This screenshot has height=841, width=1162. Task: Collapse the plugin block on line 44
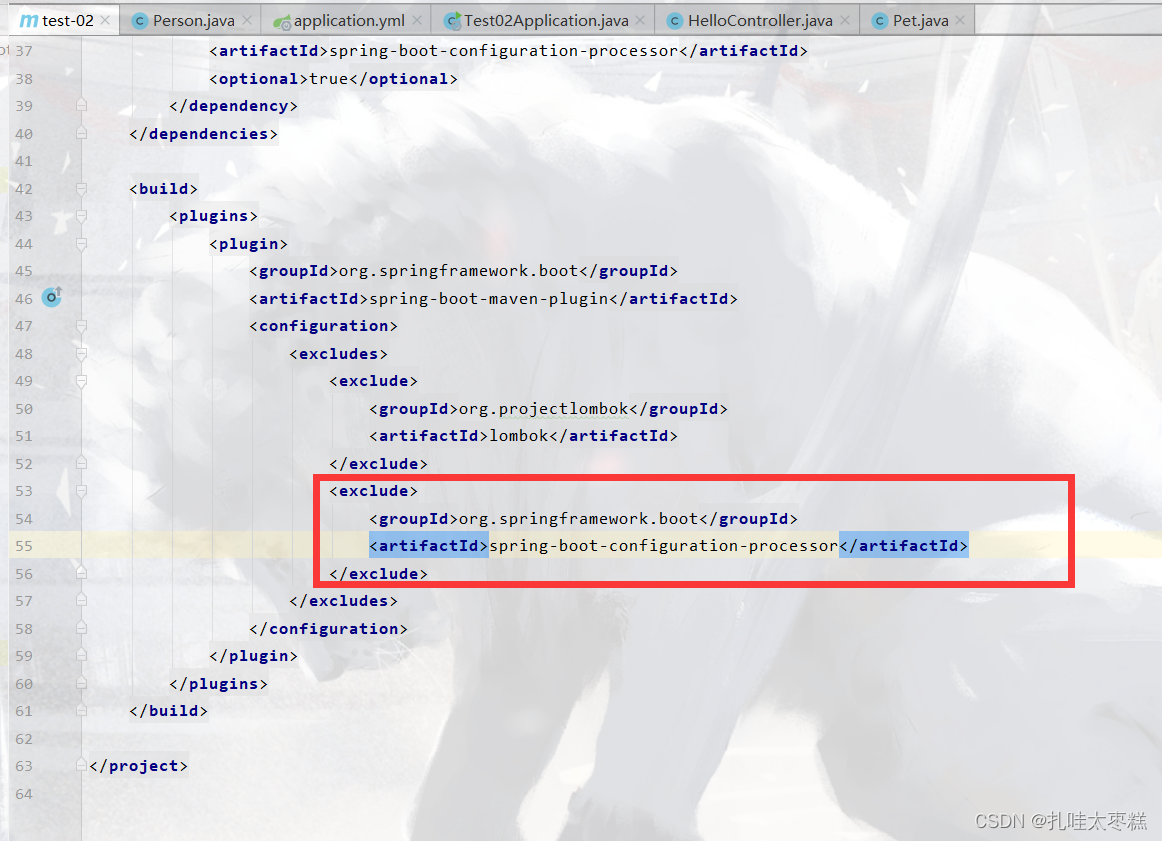82,244
